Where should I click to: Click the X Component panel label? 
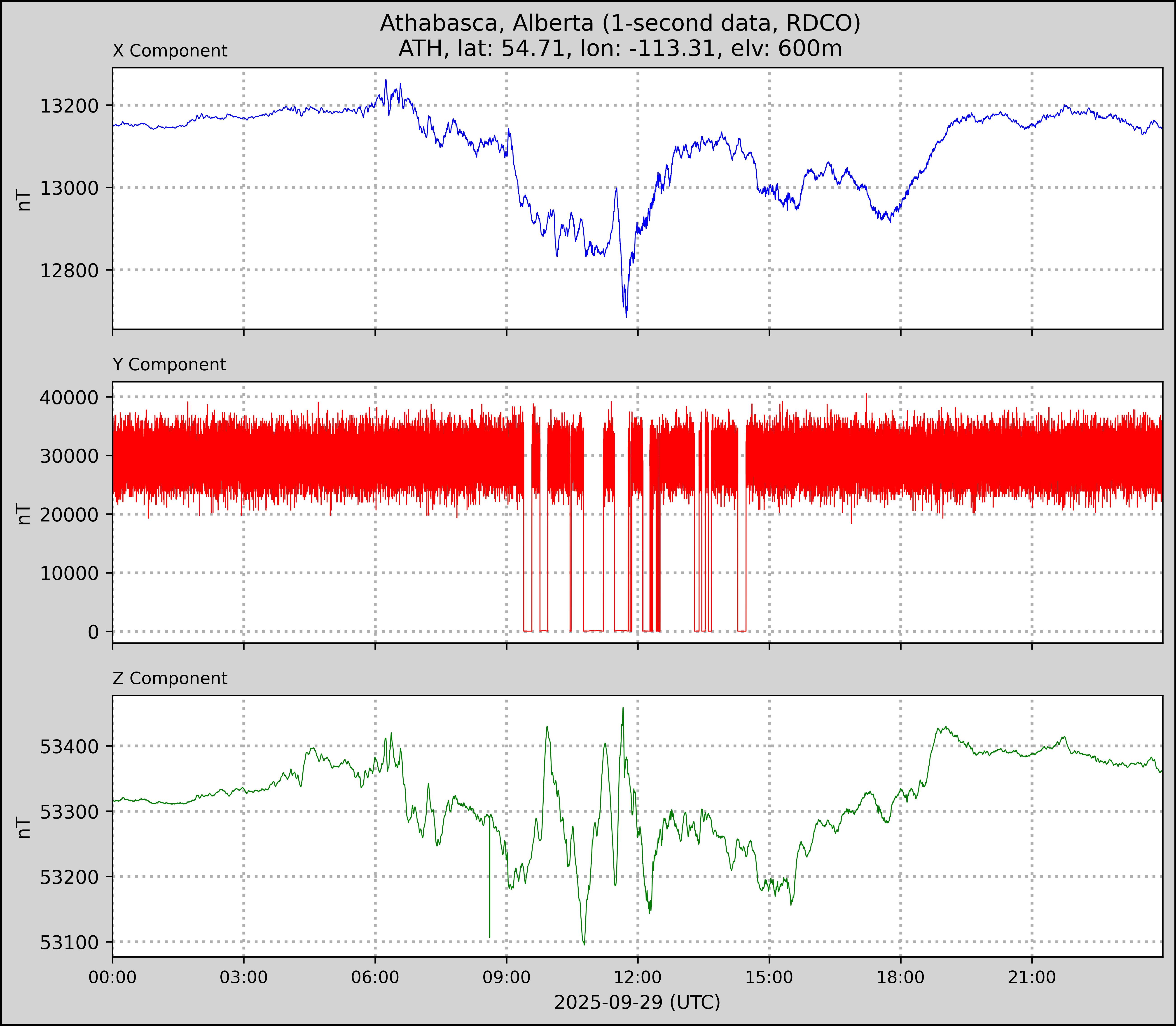pyautogui.click(x=170, y=51)
